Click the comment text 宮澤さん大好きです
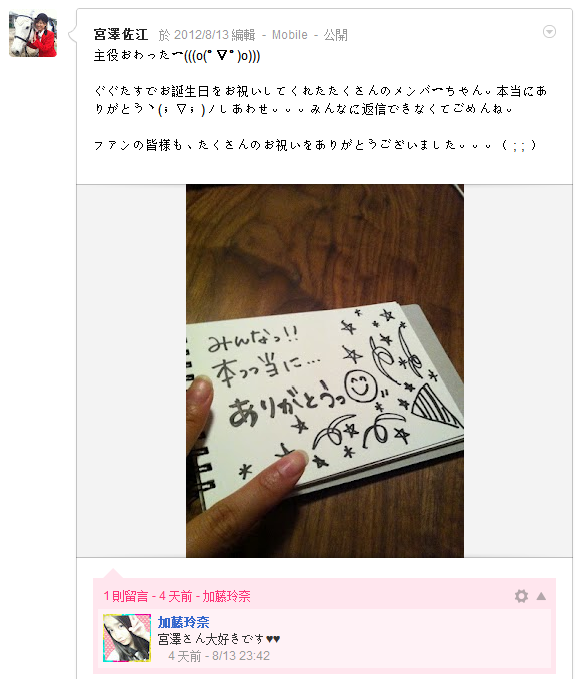 pyautogui.click(x=219, y=639)
